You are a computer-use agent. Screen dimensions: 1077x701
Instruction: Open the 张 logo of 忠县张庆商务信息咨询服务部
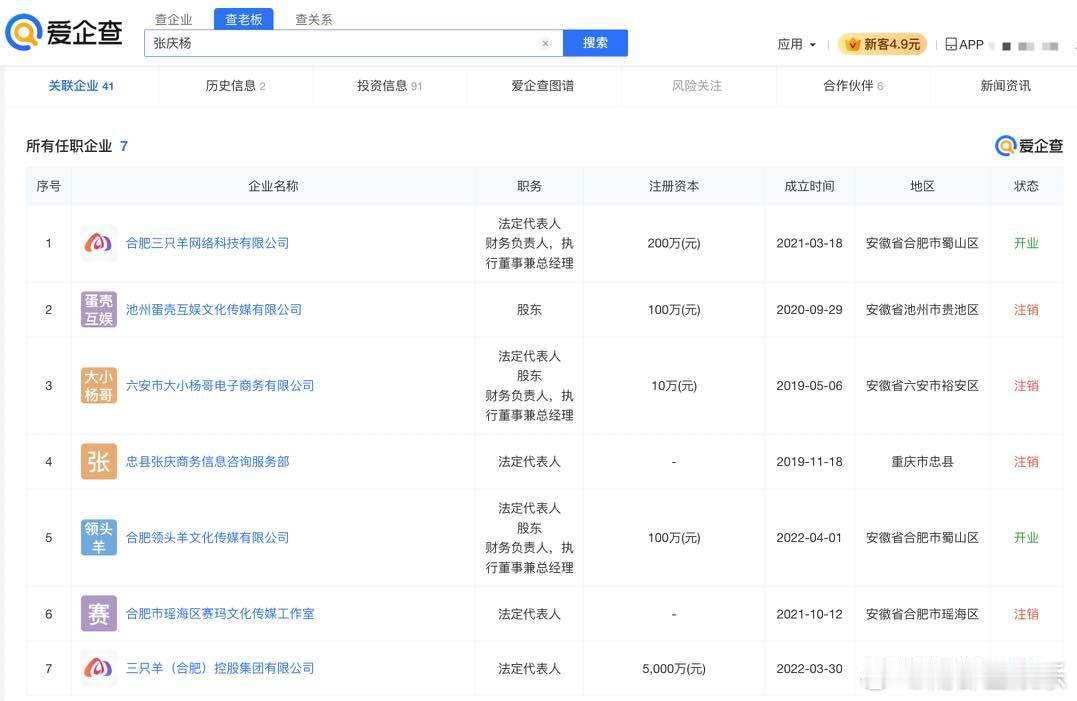coord(98,461)
